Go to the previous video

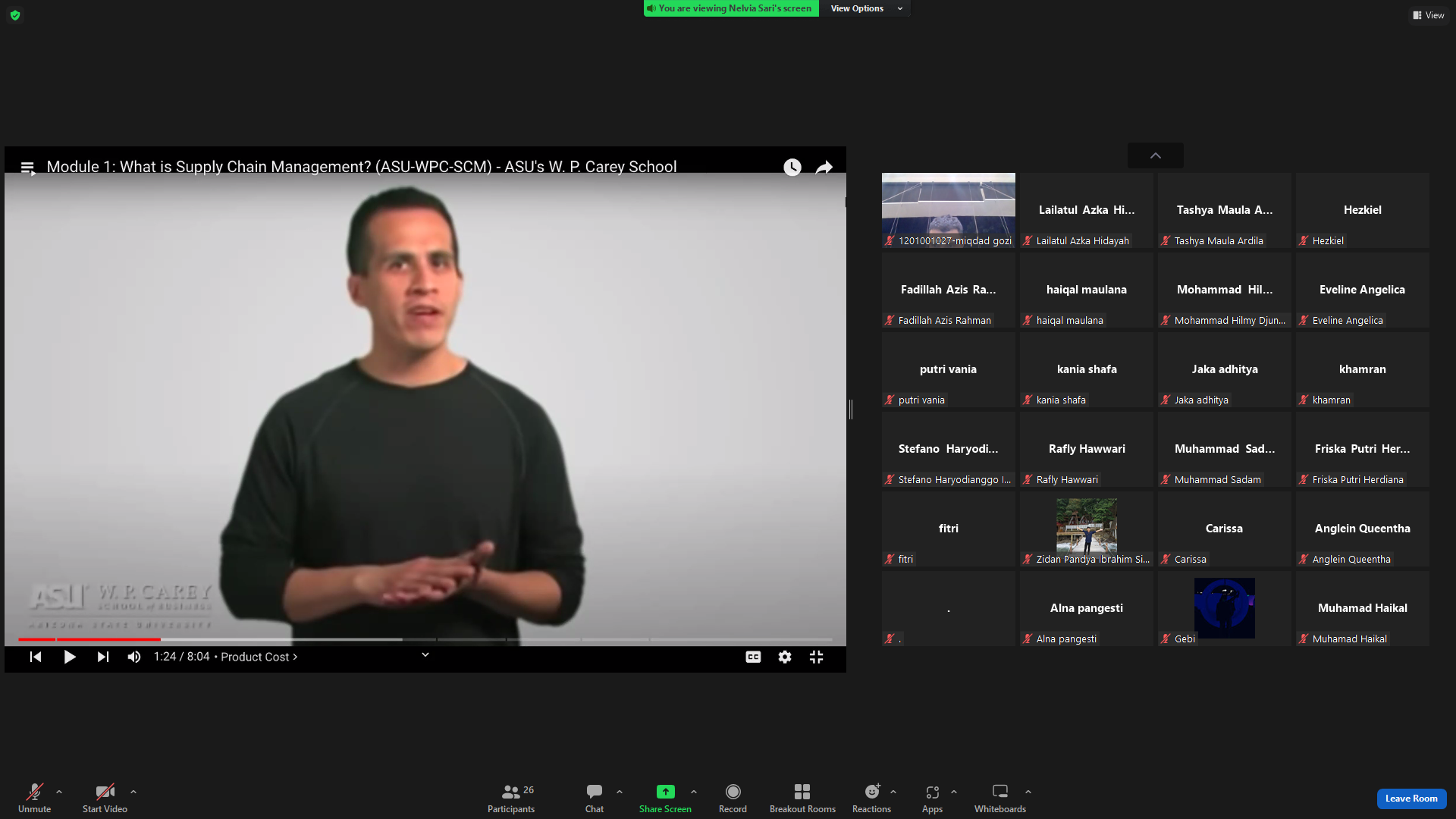36,657
